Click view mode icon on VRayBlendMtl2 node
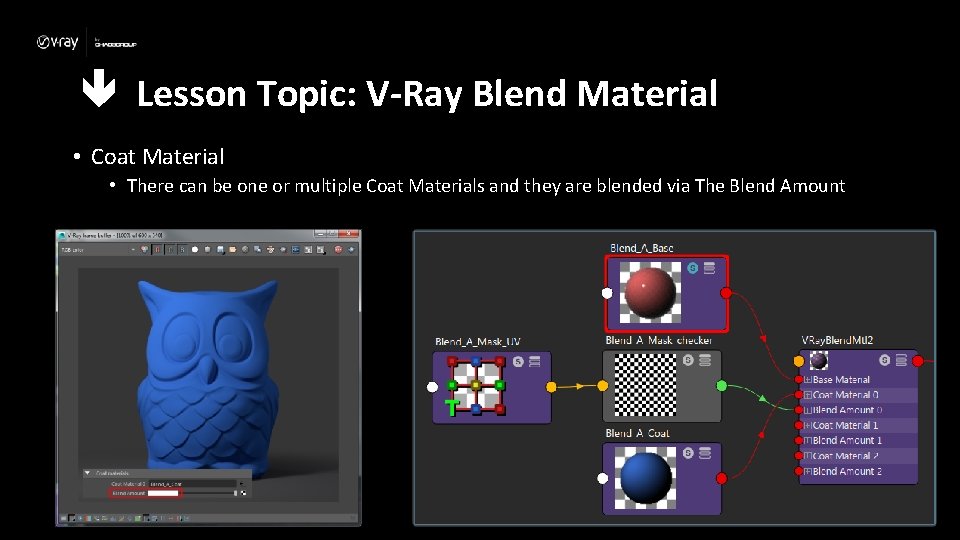The width and height of the screenshot is (960, 540). [902, 360]
